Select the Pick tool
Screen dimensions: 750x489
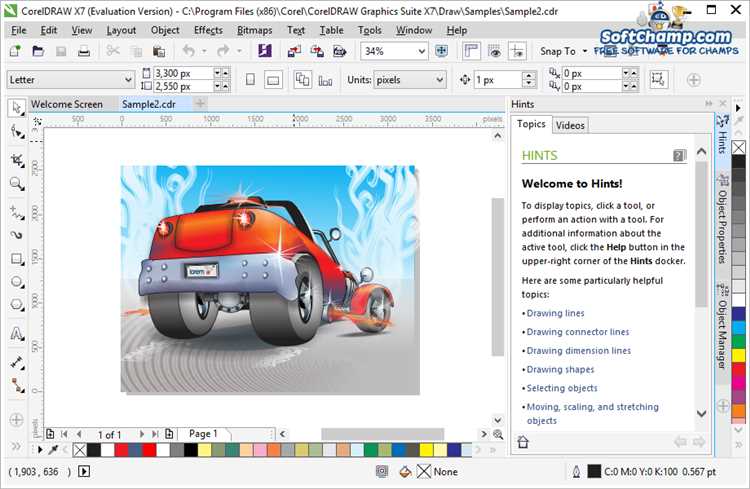[x=17, y=108]
